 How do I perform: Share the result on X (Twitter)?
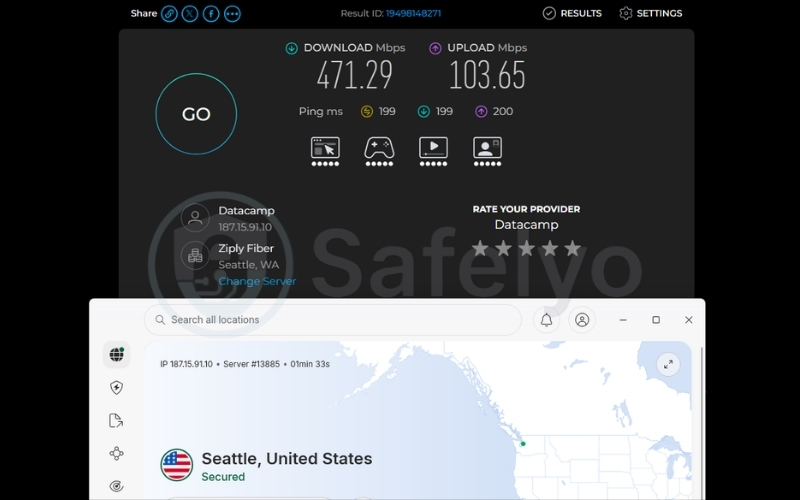[190, 14]
